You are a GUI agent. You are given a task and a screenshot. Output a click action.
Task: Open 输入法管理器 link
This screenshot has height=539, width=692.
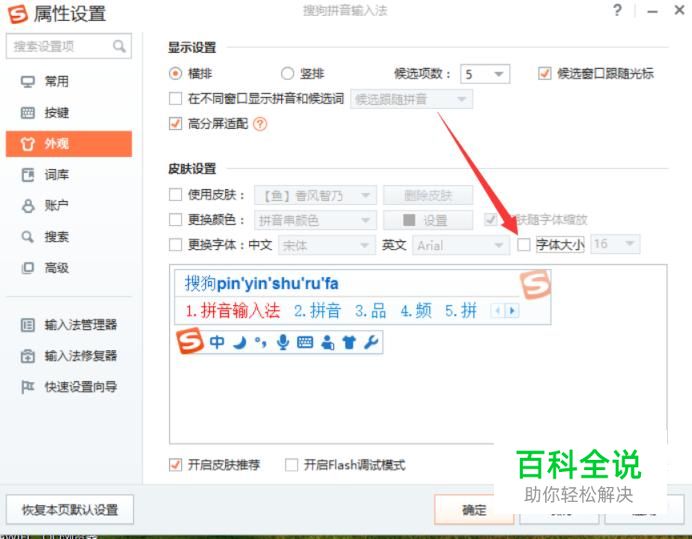coord(81,325)
